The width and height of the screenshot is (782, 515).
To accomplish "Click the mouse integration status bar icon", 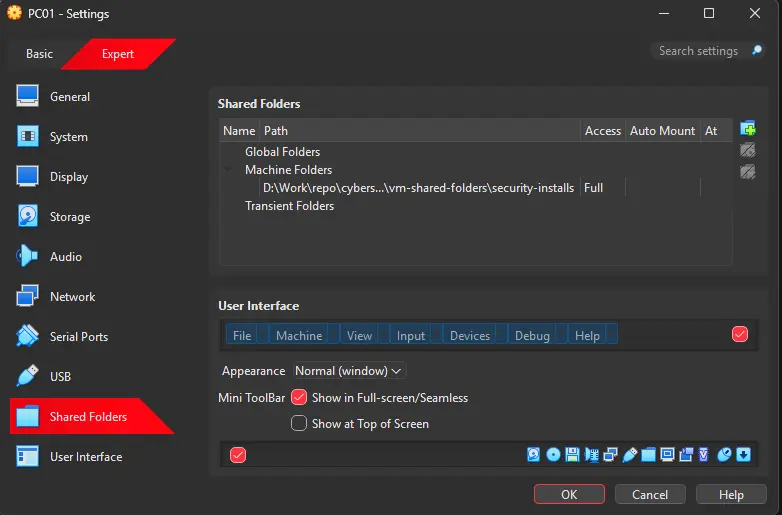I will coord(724,455).
